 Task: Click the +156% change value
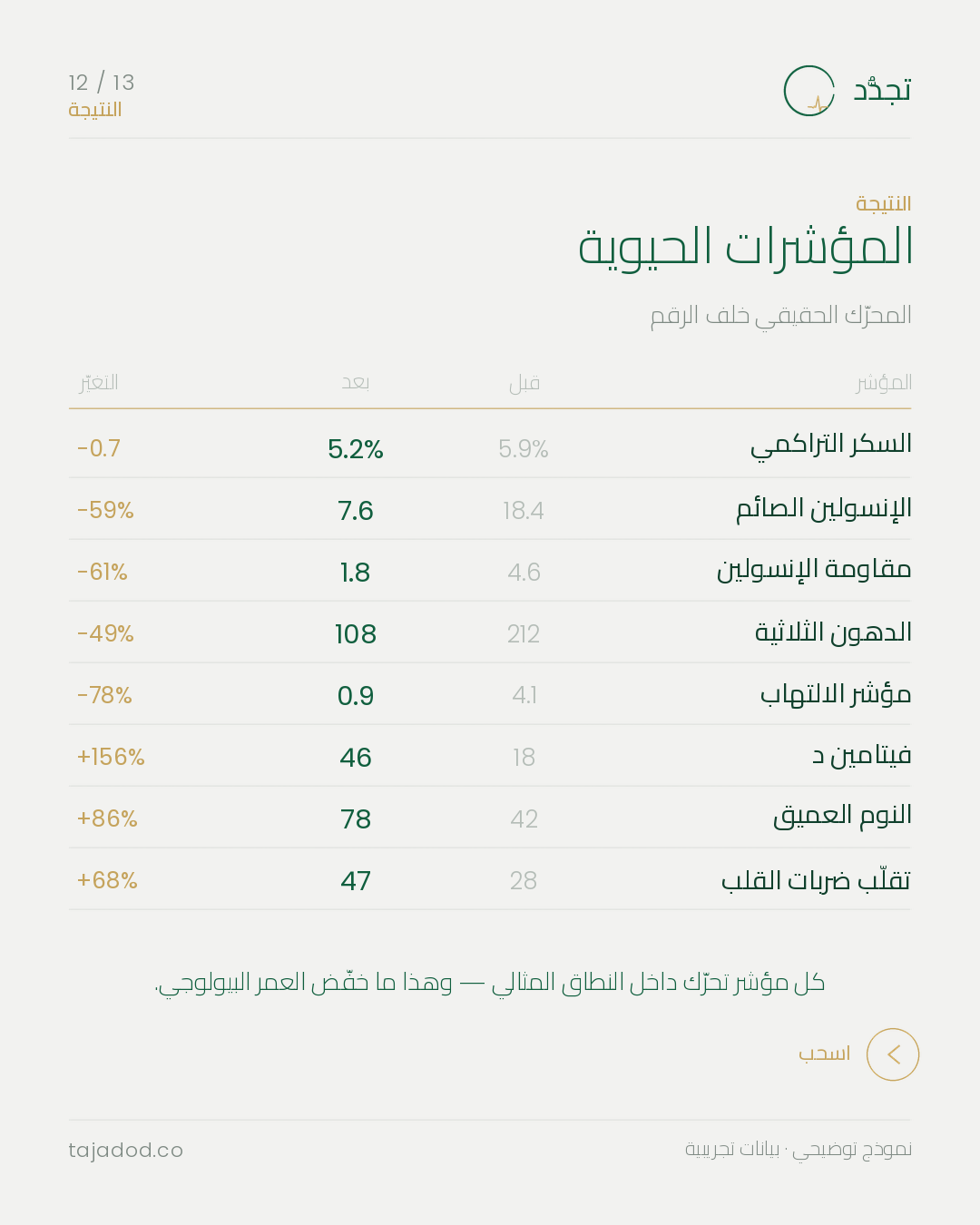point(111,757)
